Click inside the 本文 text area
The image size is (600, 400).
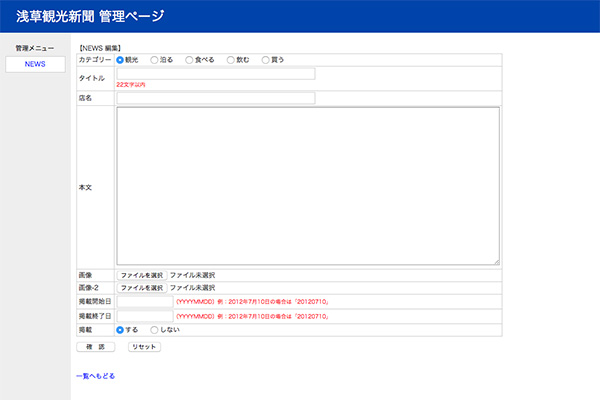(x=307, y=186)
